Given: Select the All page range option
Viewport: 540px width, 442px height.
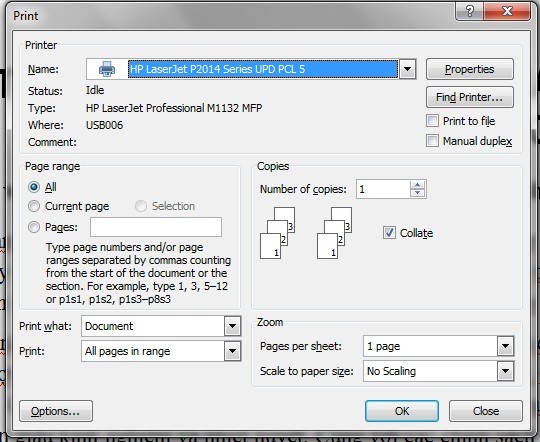Looking at the screenshot, I should (x=34, y=187).
